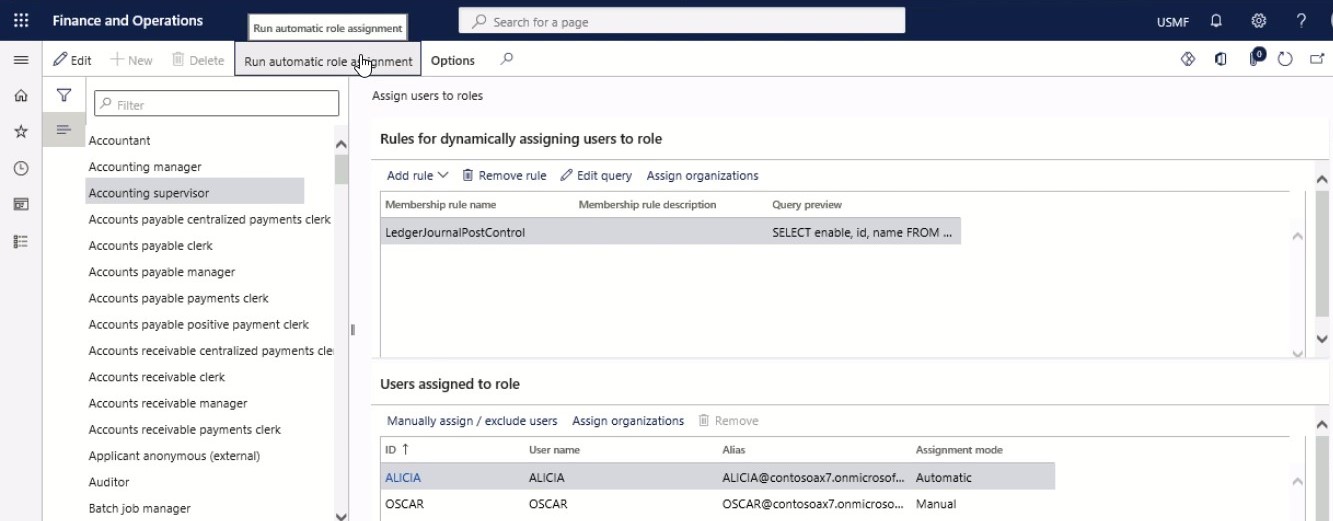This screenshot has height=521, width=1333.
Task: Open in Office icon
Action: [x=1221, y=60]
